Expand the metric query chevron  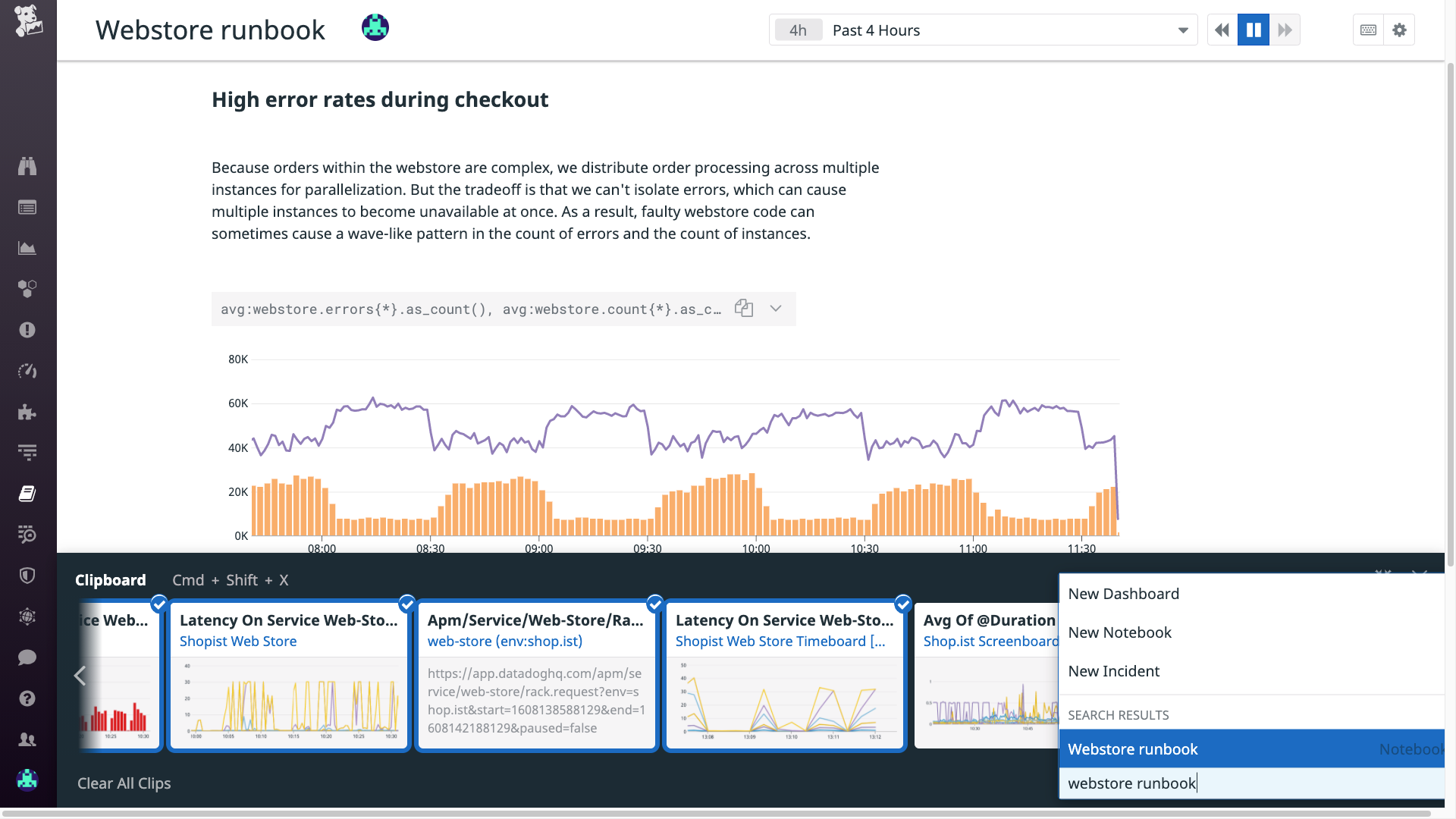point(776,308)
